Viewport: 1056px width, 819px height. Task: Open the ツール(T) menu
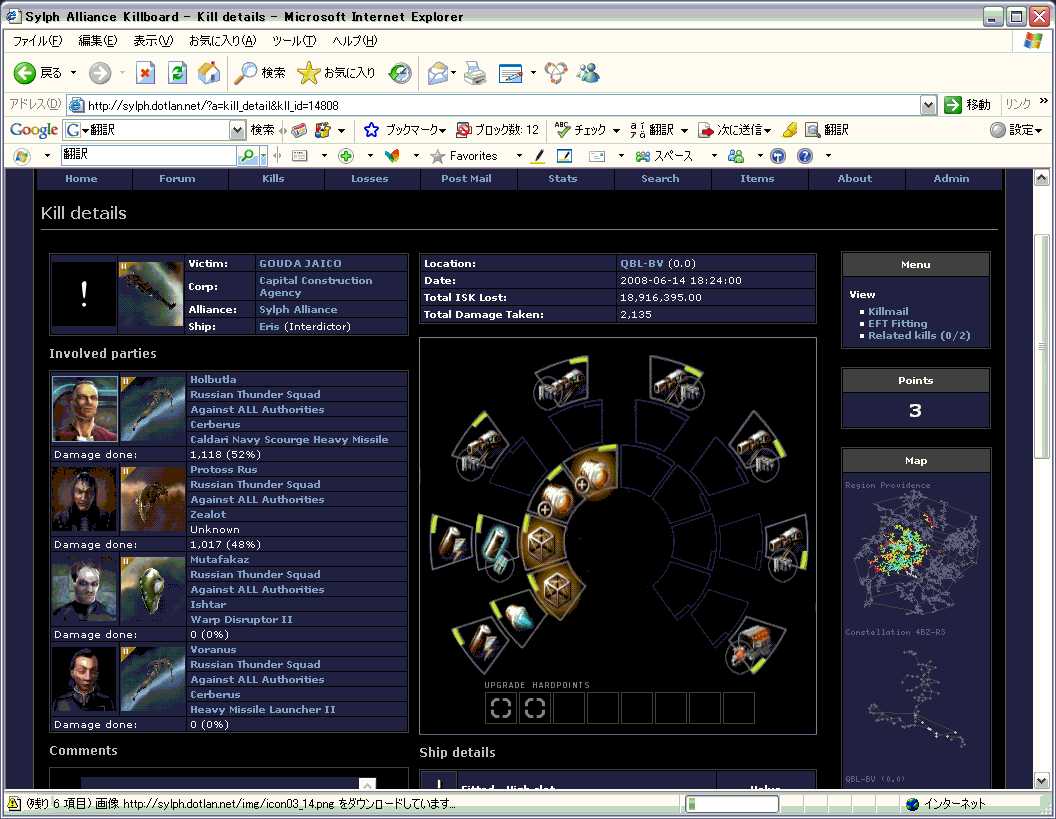click(294, 40)
